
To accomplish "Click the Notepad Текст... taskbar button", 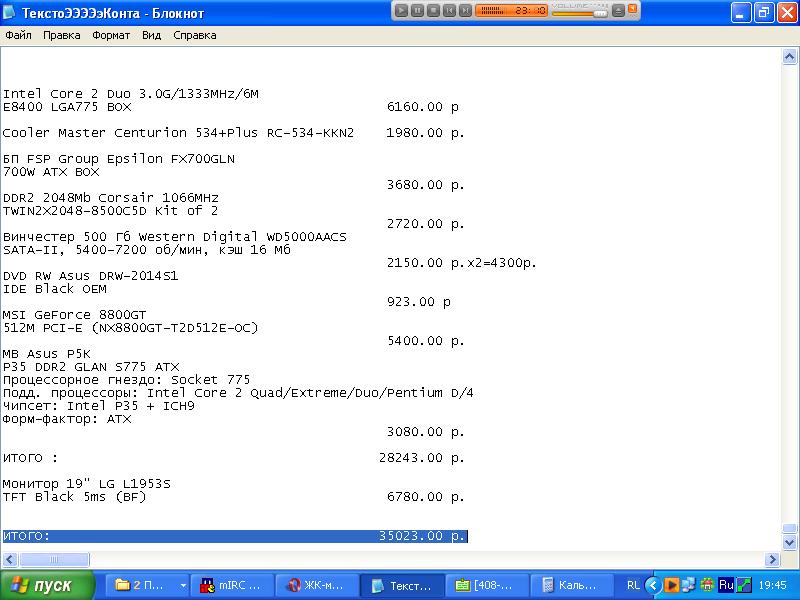I will 402,585.
